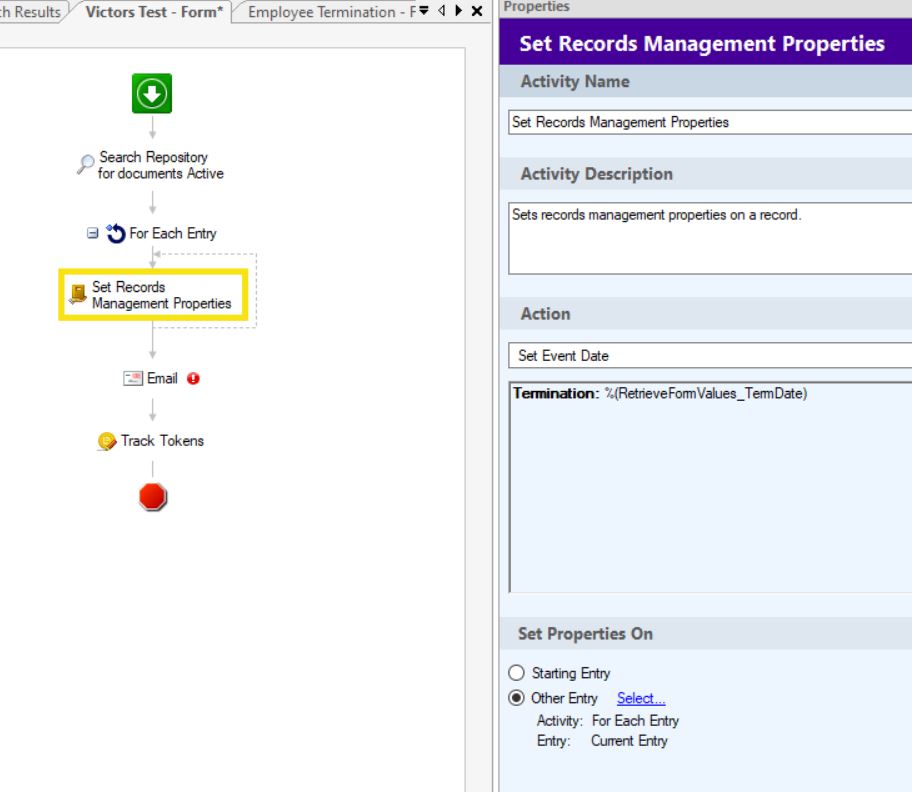Click the Select... link for Other Entry
Image resolution: width=912 pixels, height=792 pixels.
coord(641,698)
